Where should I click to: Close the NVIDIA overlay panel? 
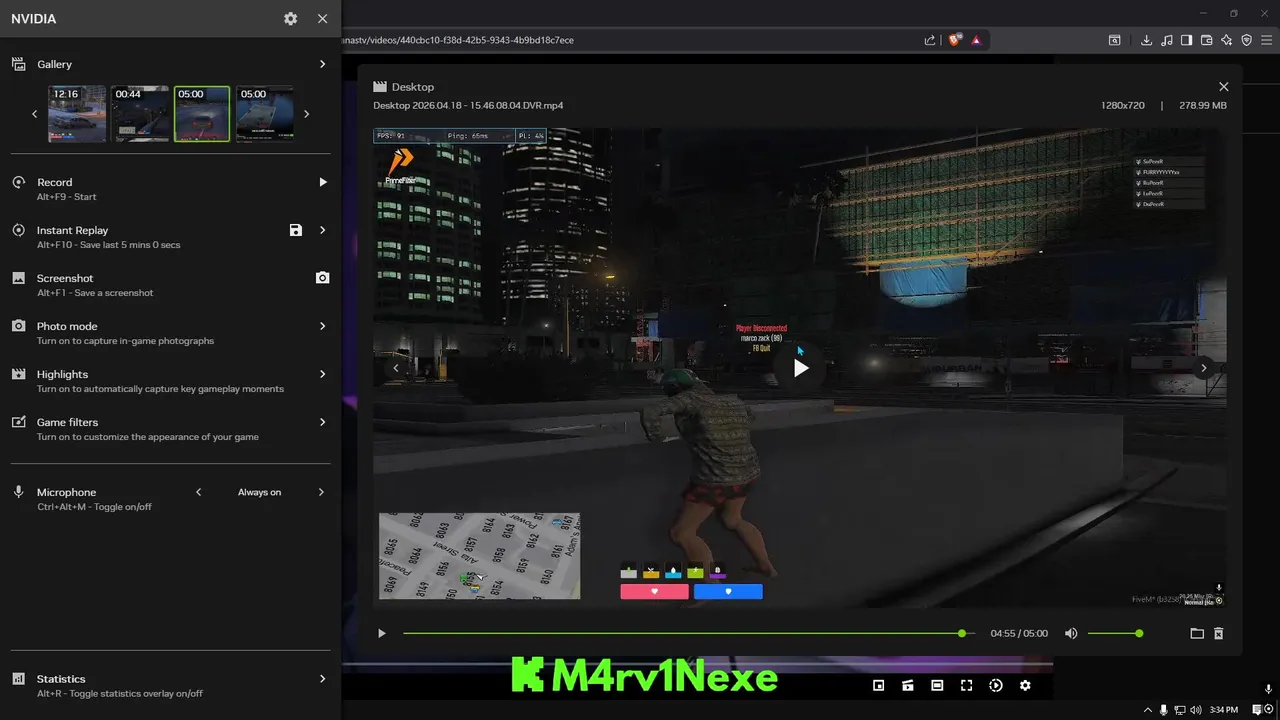(x=322, y=19)
